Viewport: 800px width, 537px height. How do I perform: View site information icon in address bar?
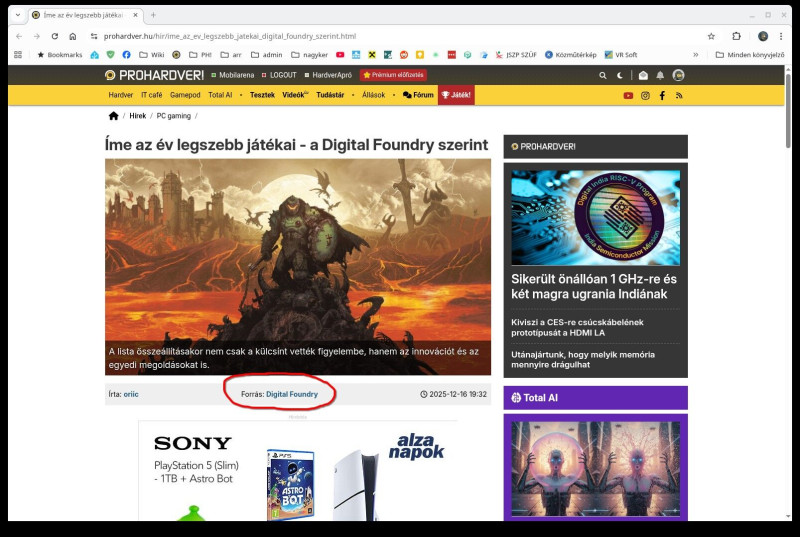coord(93,36)
